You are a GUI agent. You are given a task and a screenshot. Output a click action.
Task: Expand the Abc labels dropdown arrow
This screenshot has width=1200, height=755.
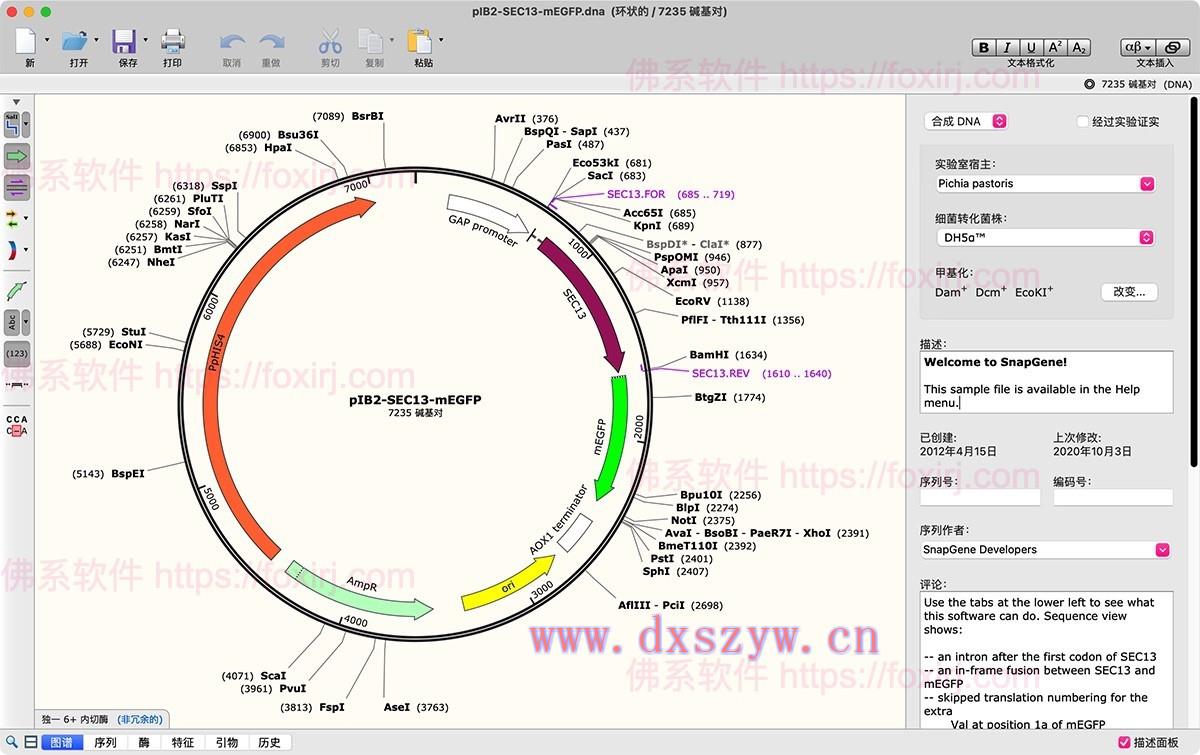[26, 322]
